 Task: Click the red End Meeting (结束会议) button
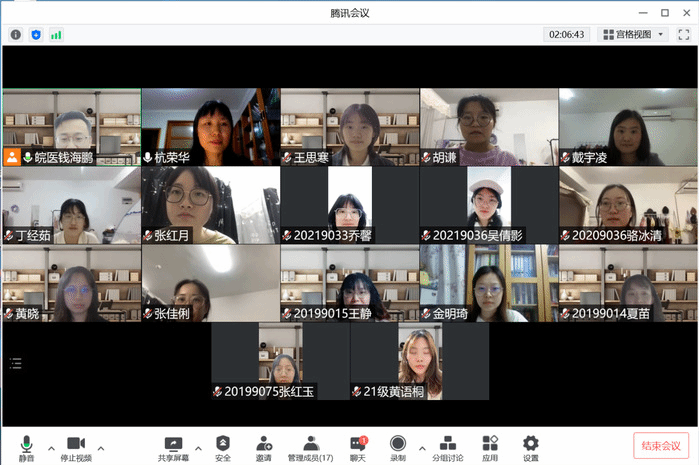(x=660, y=446)
